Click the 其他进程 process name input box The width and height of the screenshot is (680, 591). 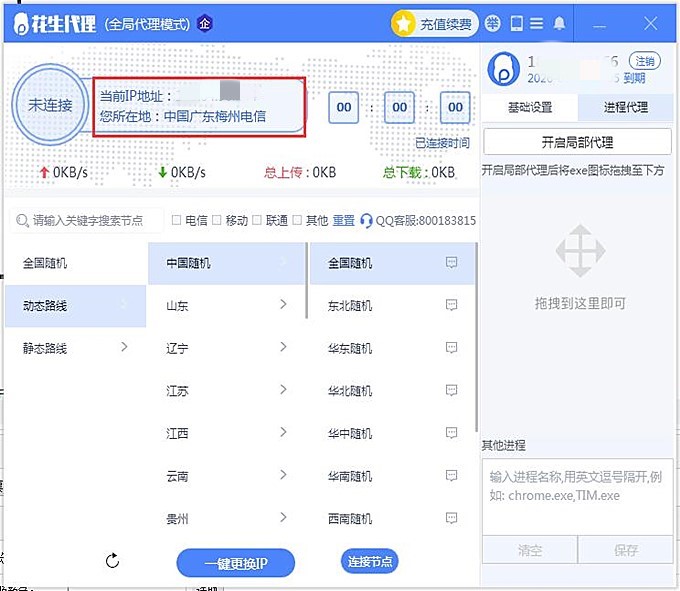[x=578, y=497]
